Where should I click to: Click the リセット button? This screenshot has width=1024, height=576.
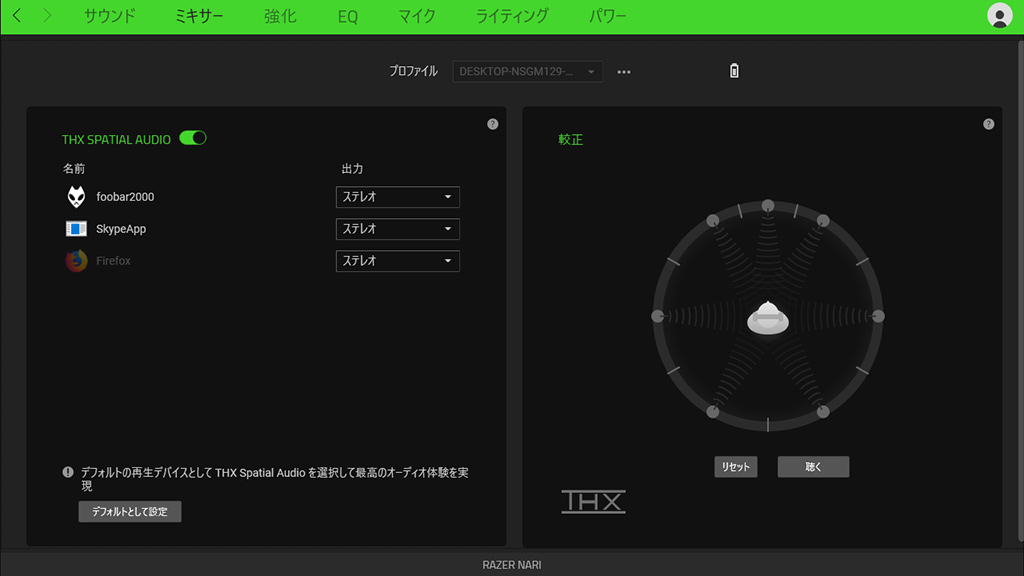(735, 466)
